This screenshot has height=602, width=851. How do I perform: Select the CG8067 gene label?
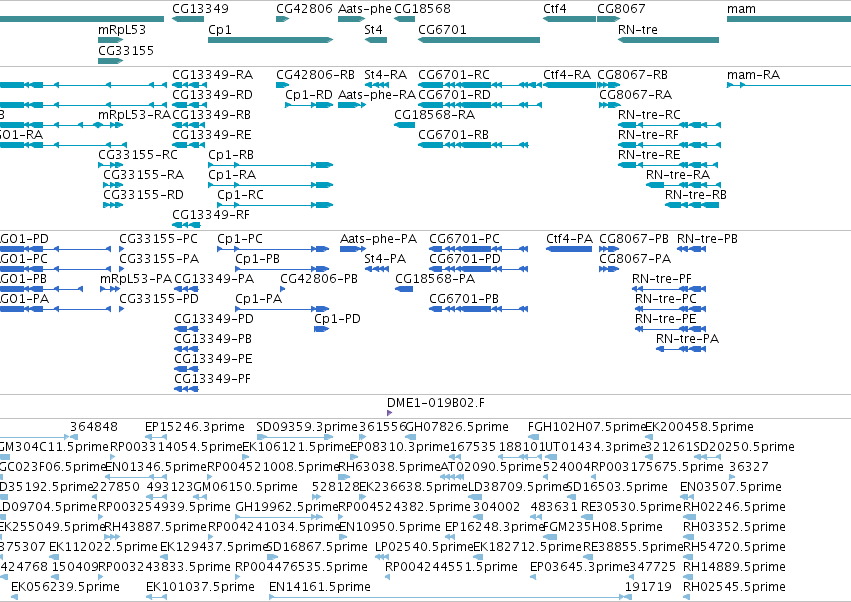621,9
